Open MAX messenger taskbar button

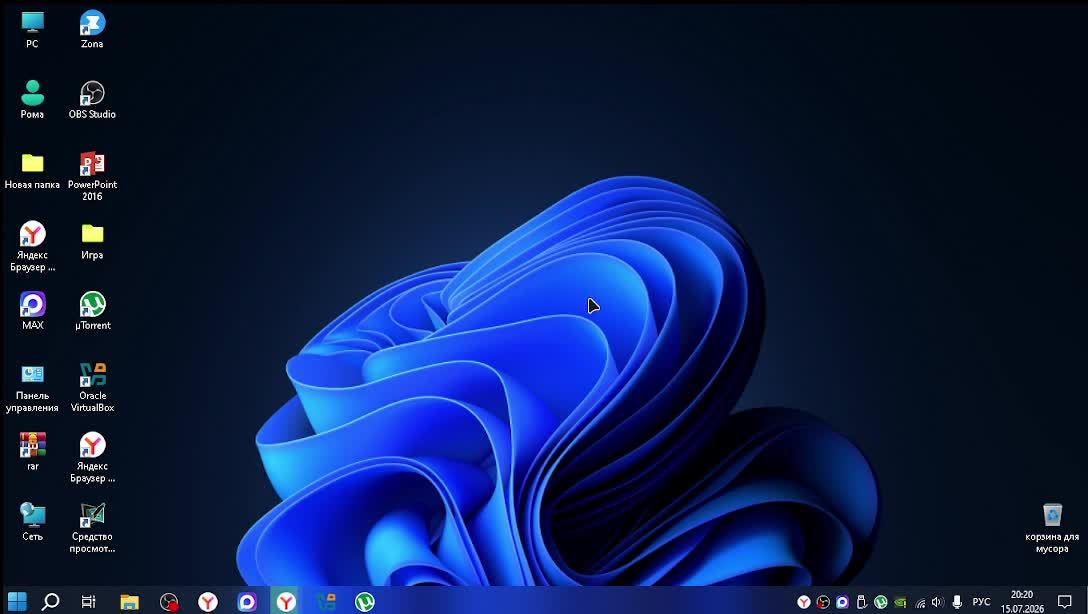[x=247, y=602]
